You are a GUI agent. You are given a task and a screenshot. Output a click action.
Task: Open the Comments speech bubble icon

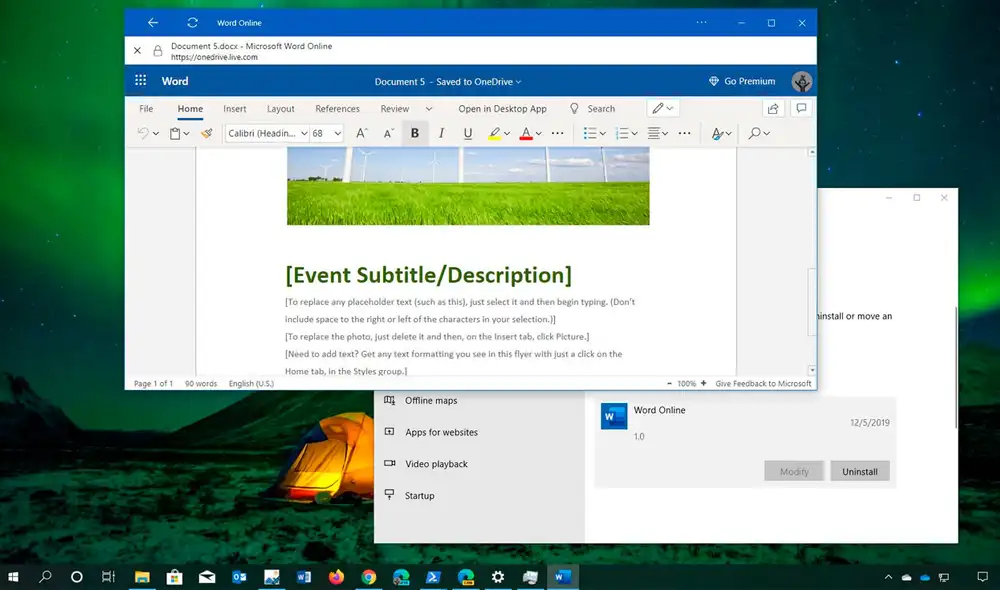click(801, 109)
